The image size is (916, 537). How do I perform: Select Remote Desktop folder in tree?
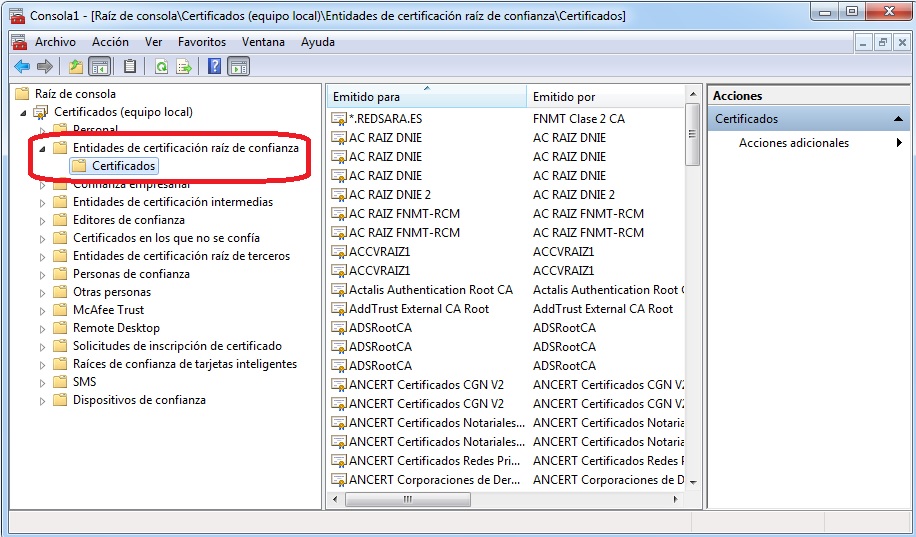(x=116, y=328)
